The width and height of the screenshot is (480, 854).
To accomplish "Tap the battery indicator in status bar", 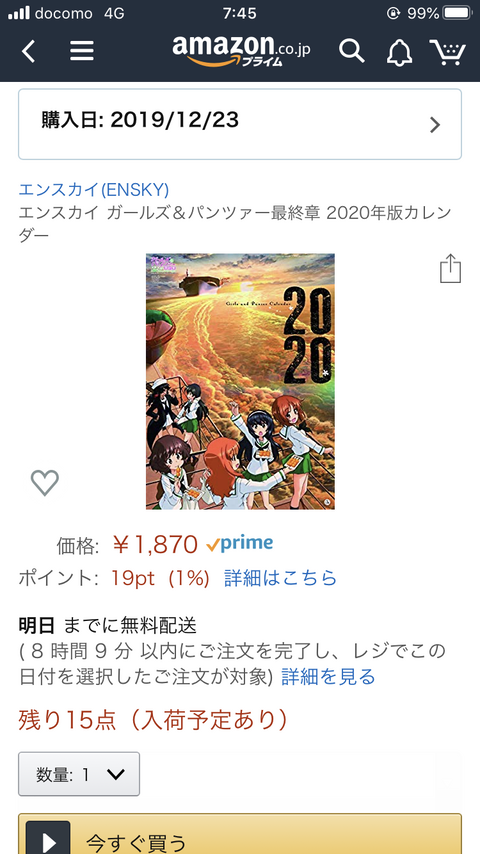I will pyautogui.click(x=459, y=13).
